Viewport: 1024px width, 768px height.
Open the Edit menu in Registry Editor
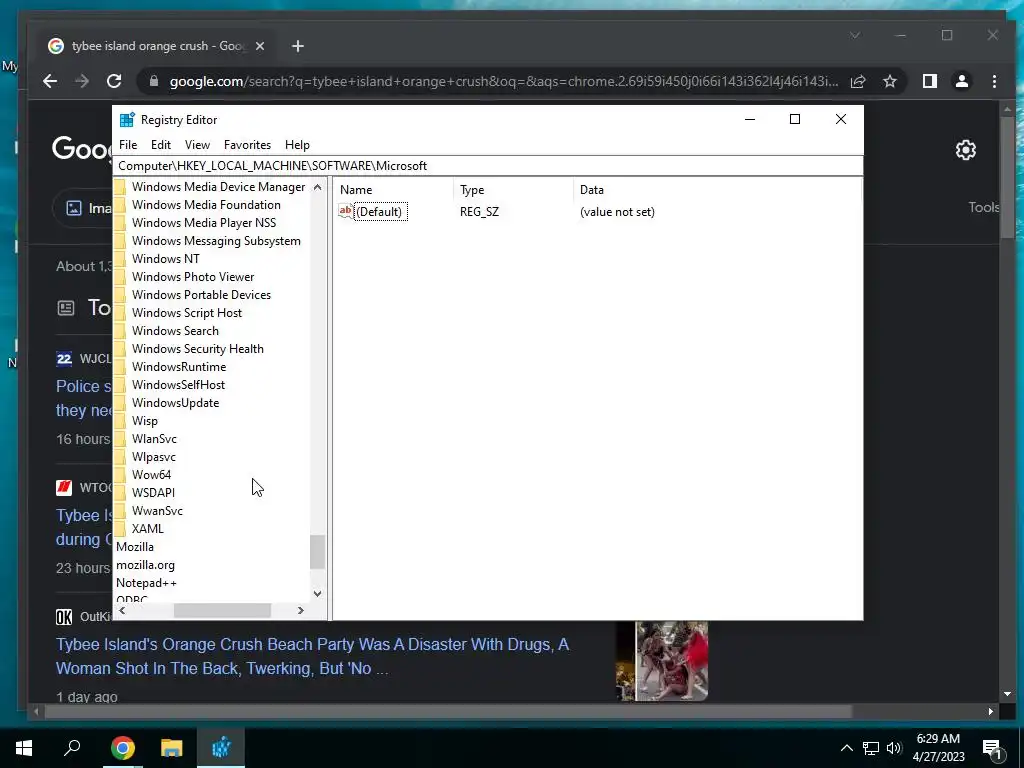161,145
